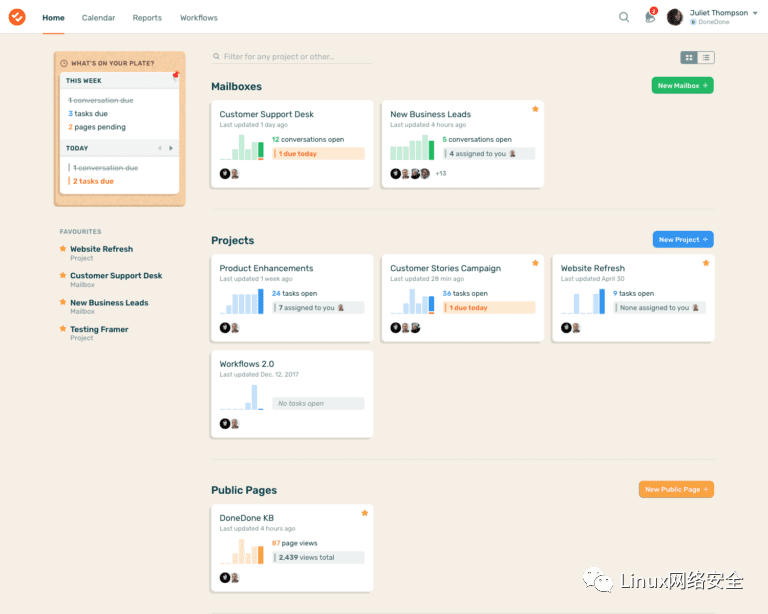The width and height of the screenshot is (768, 614).
Task: Click member avatars on Workflows 2.0 card
Action: 229,424
